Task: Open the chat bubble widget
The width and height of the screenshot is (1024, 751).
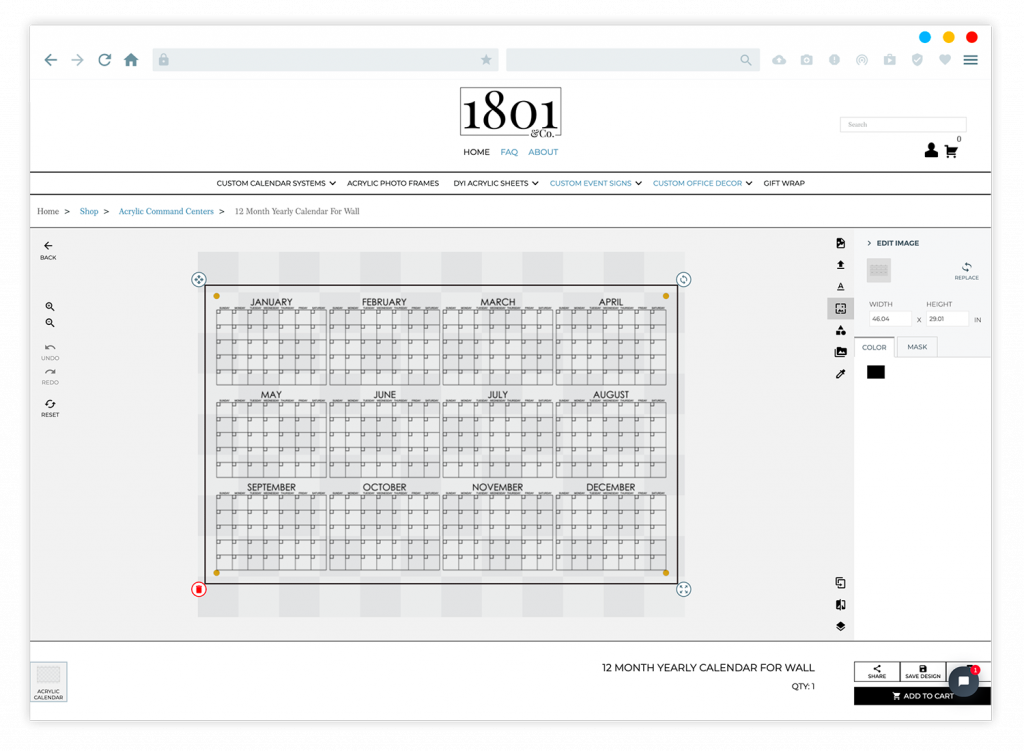Action: (963, 681)
